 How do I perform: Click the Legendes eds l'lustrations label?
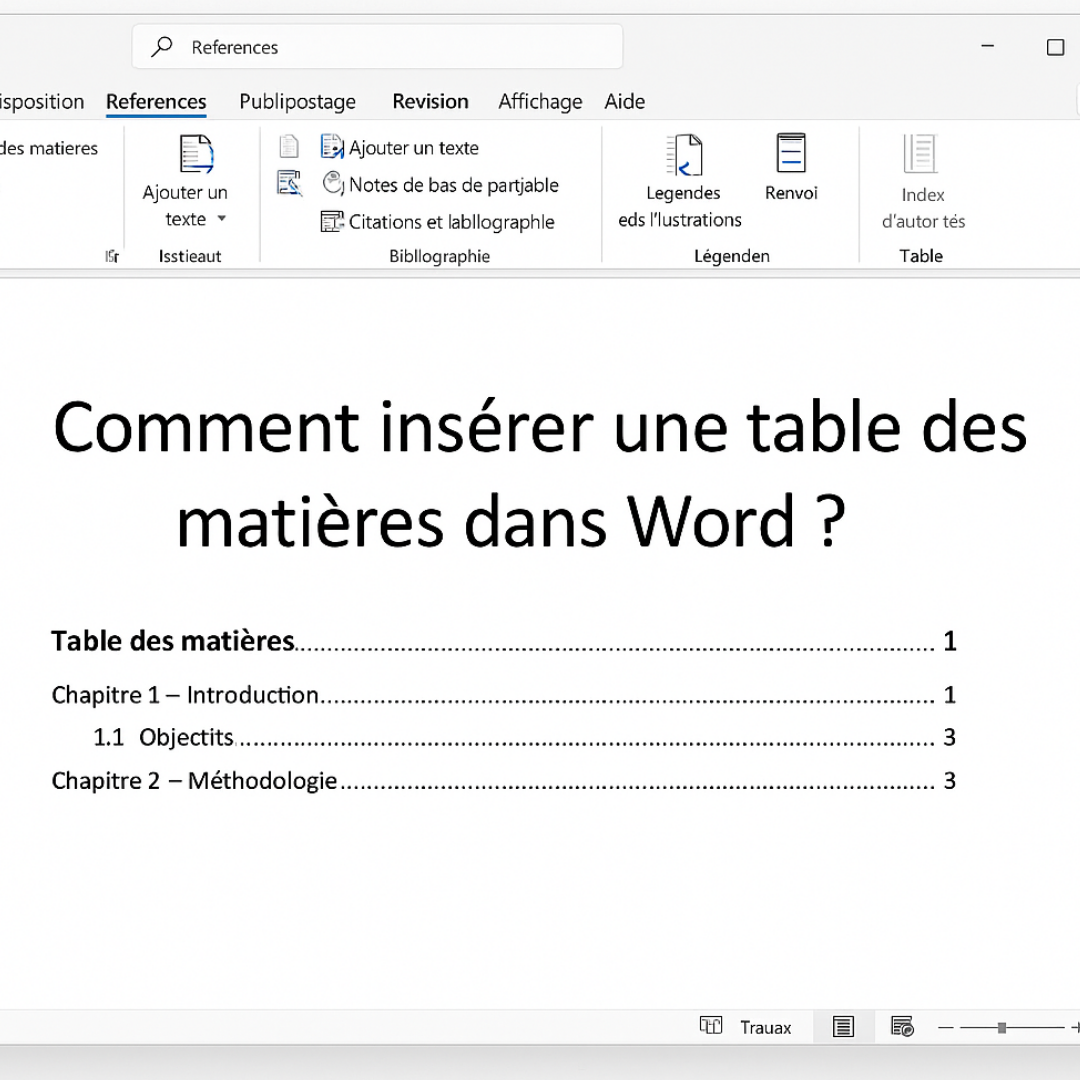tap(681, 206)
